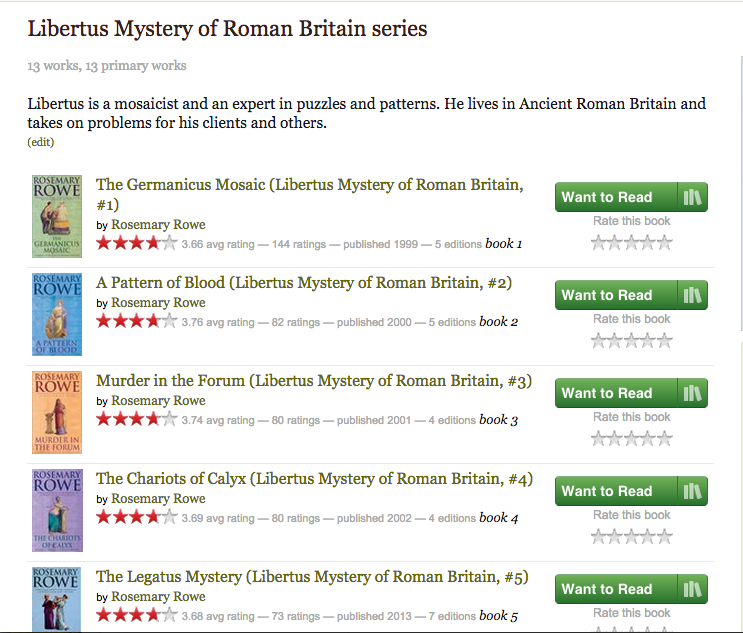Expand shelf menu for The Legatus Mystery
The image size is (743, 633).
pos(692,589)
